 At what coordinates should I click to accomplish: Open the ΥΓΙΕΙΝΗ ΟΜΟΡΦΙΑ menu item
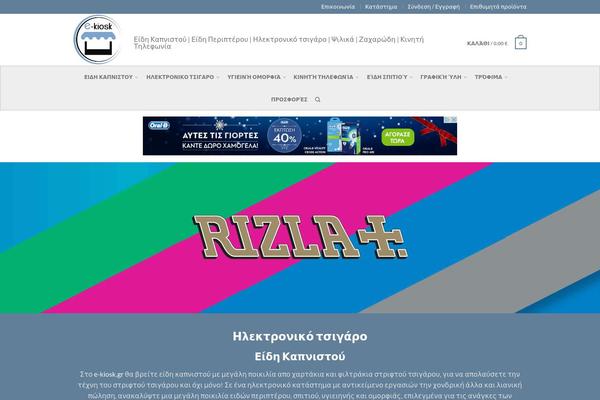pyautogui.click(x=254, y=77)
